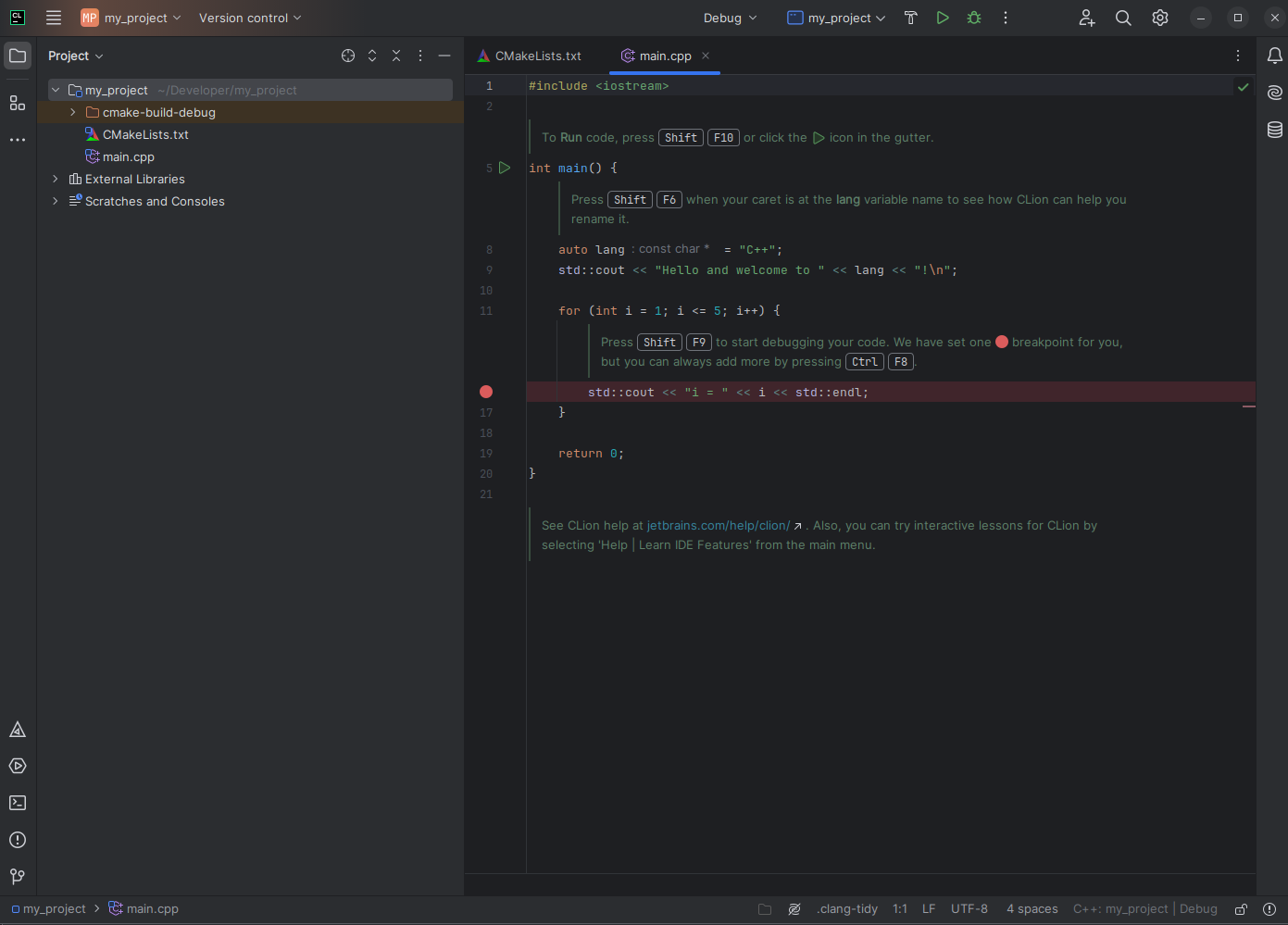This screenshot has width=1288, height=925.
Task: Open the Database tool window
Action: point(1275,130)
